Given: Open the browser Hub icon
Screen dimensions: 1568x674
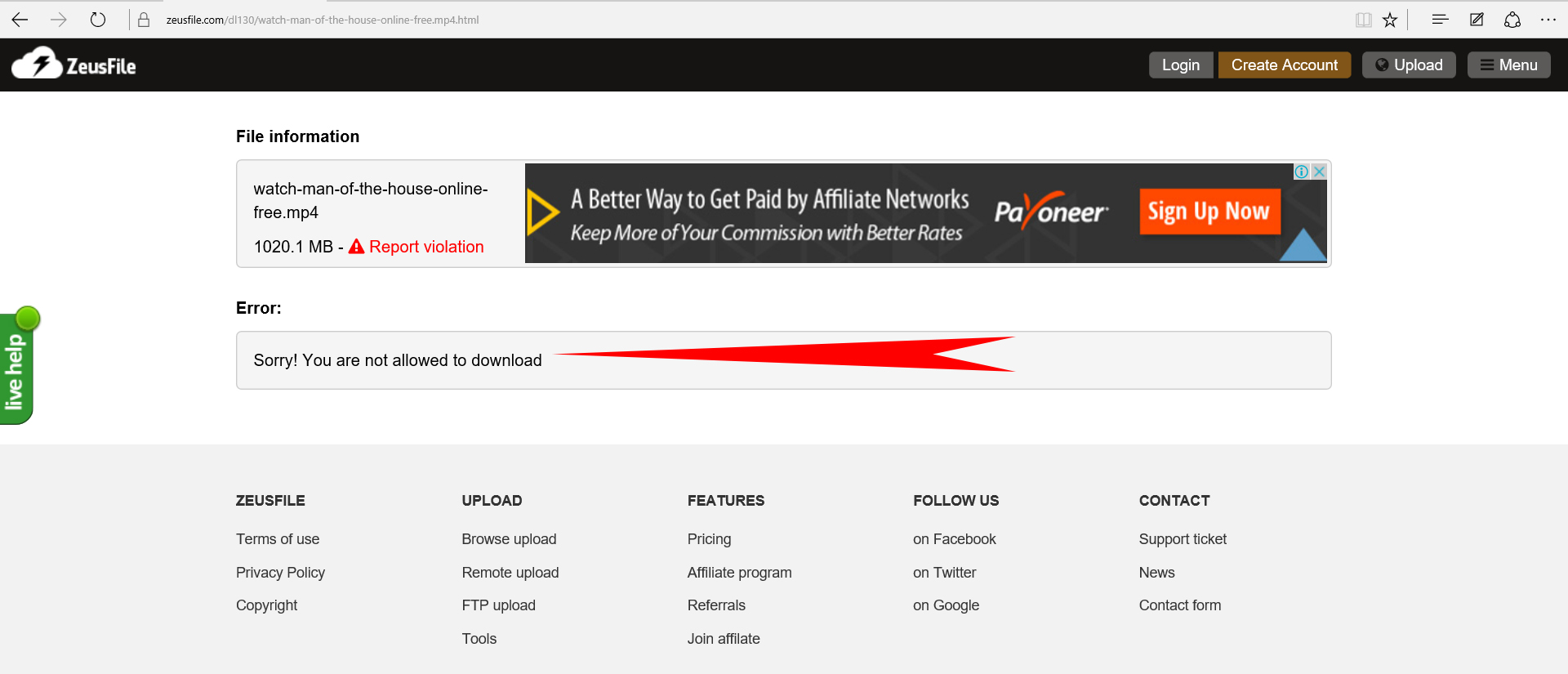Looking at the screenshot, I should (1440, 20).
